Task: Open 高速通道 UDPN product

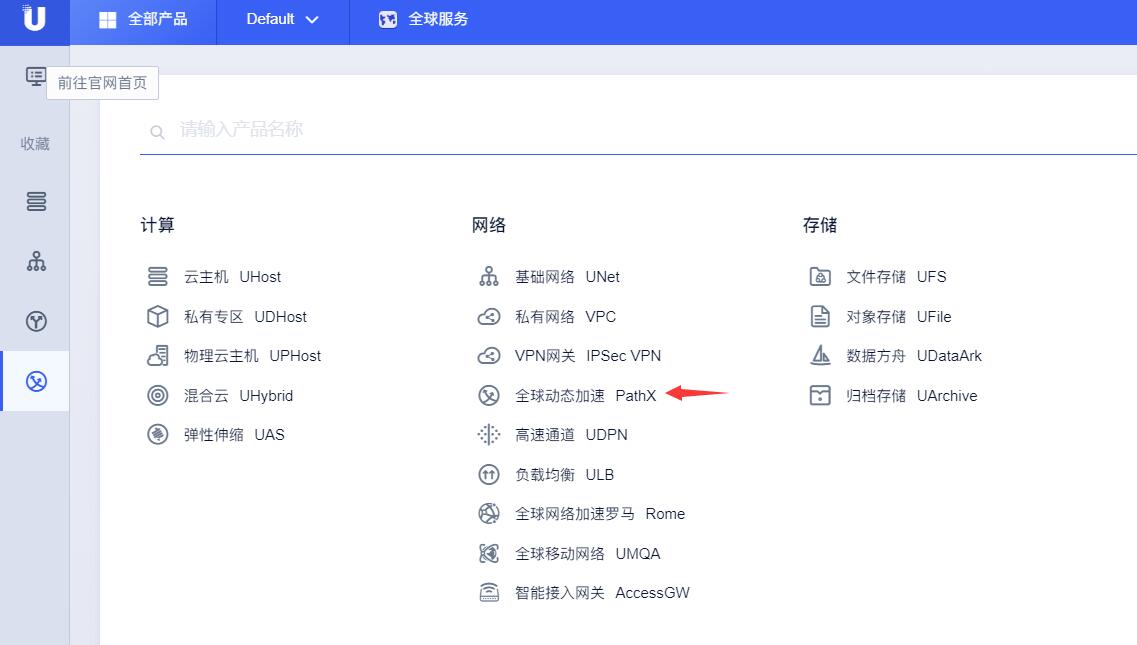Action: point(571,435)
